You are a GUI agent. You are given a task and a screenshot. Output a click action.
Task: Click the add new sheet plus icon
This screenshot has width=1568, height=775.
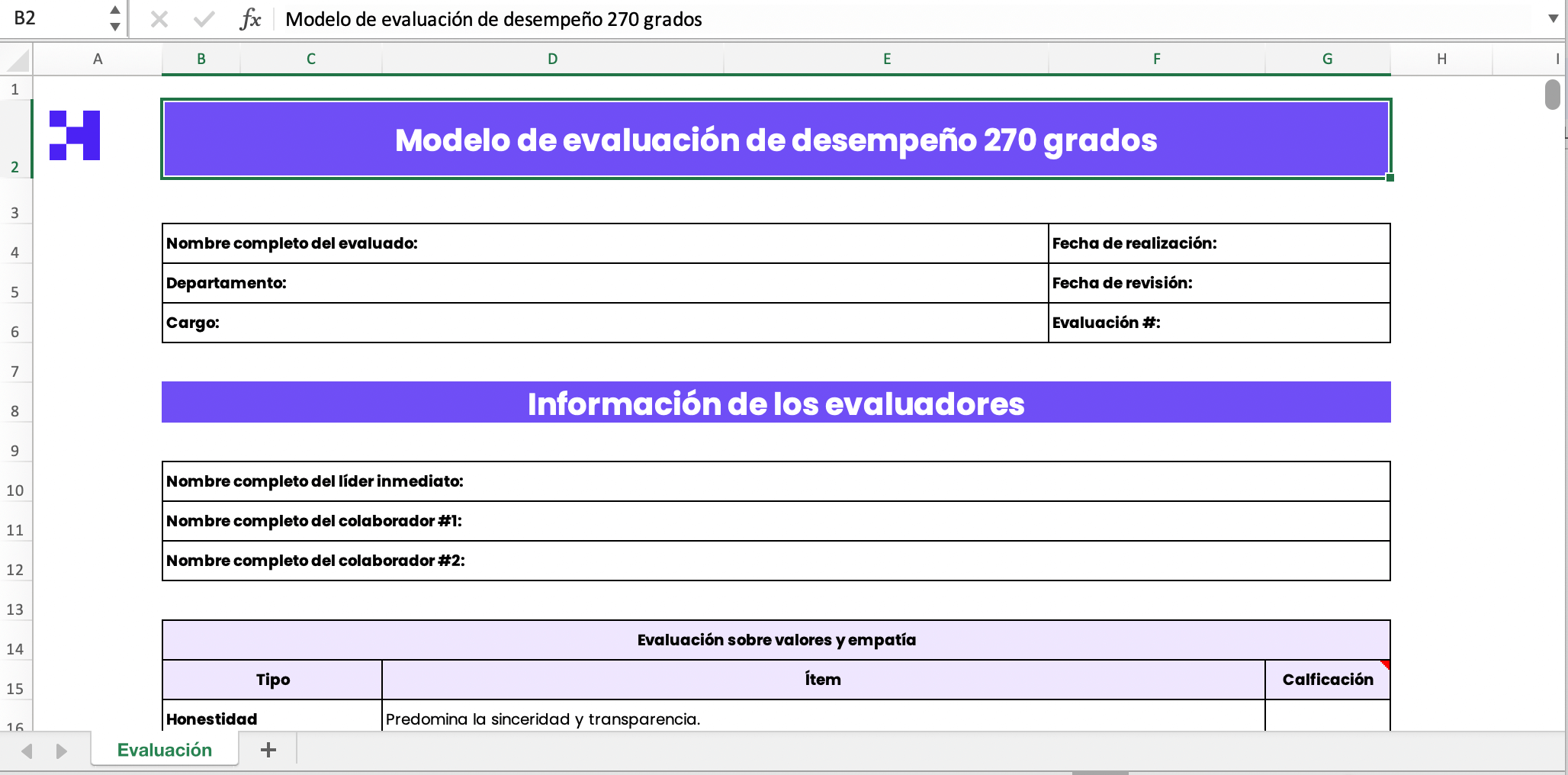click(x=268, y=750)
